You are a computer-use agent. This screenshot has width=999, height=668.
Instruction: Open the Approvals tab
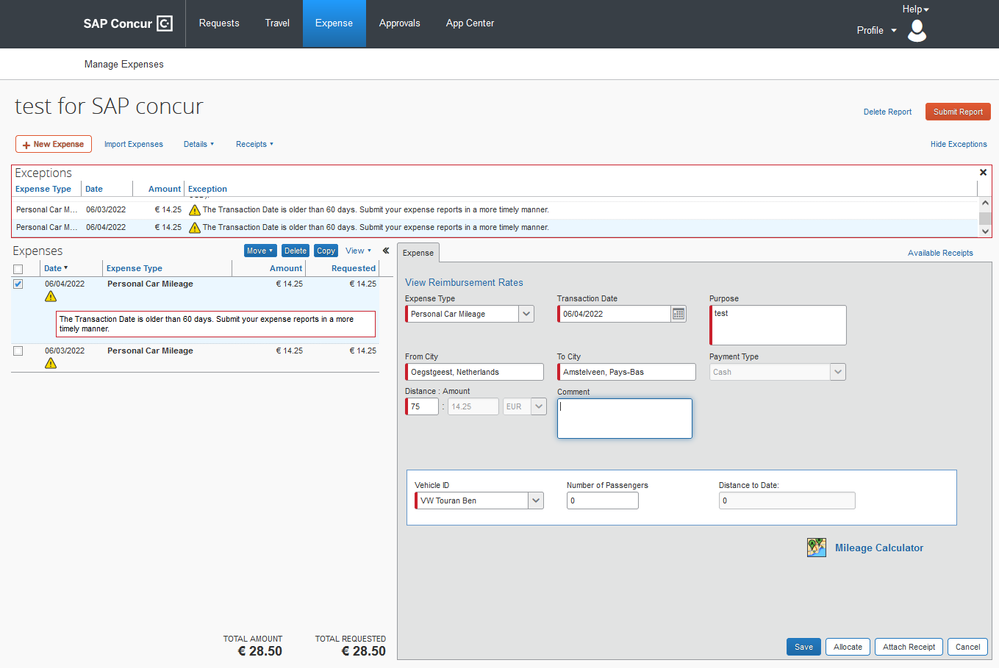tap(399, 24)
